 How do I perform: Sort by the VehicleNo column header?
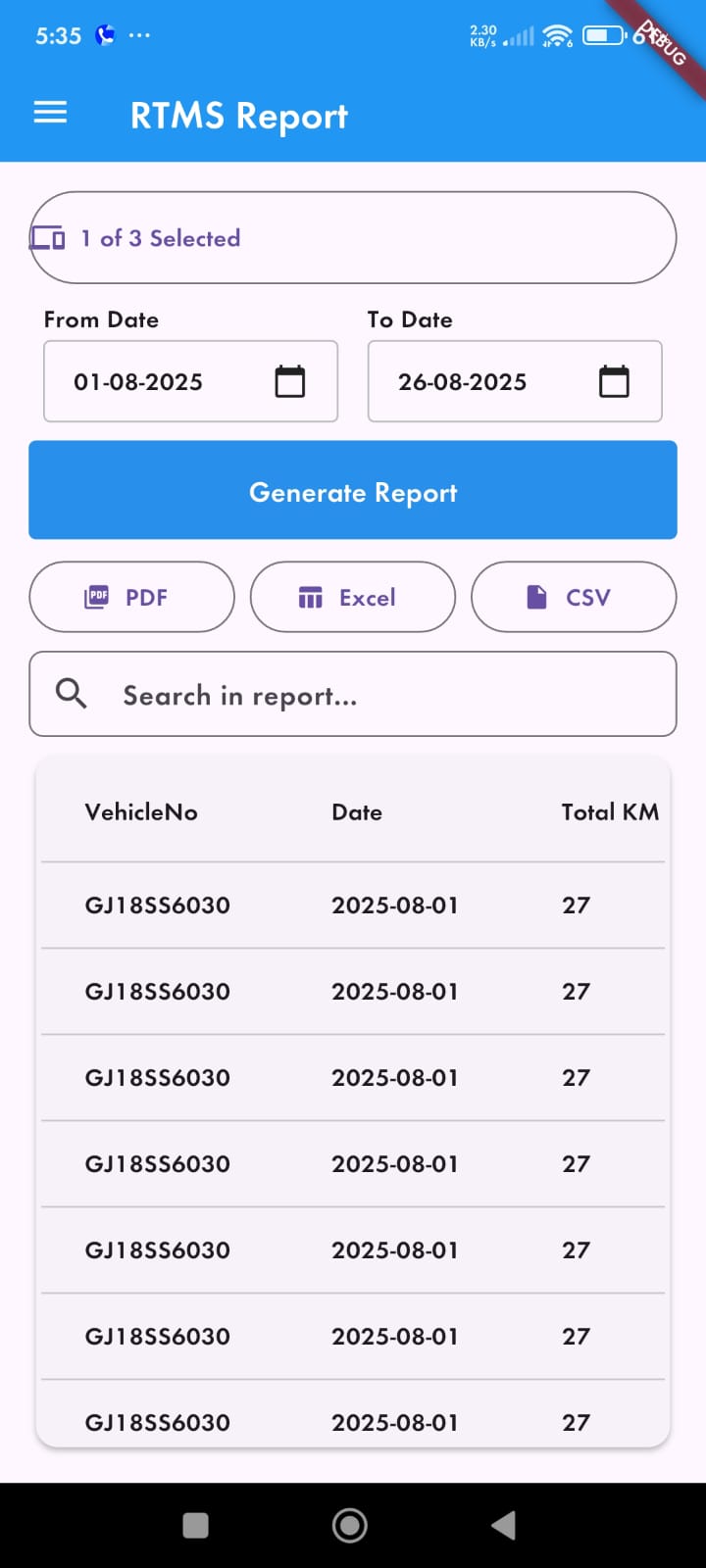click(141, 811)
